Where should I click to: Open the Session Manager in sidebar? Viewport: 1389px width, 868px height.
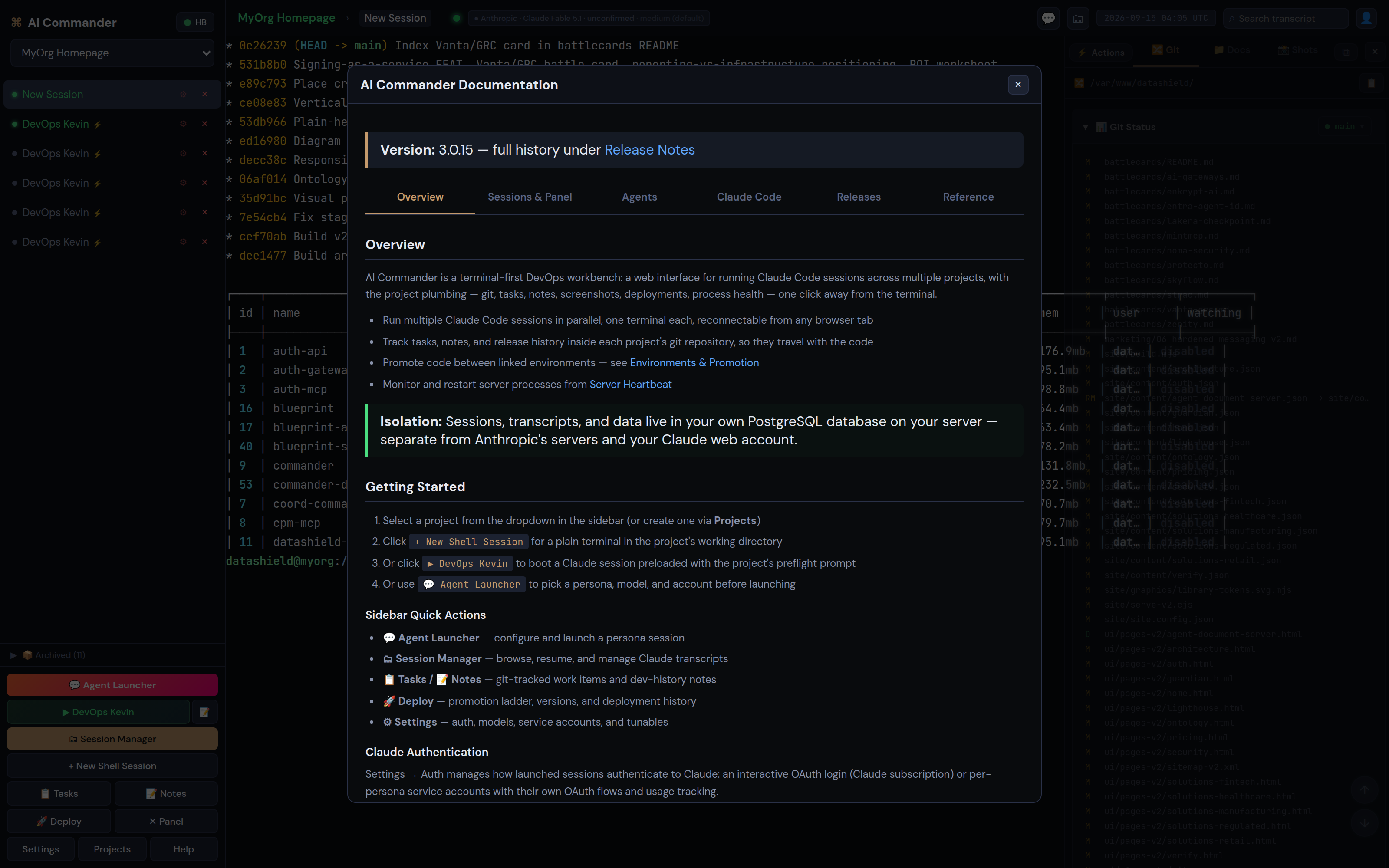[112, 739]
